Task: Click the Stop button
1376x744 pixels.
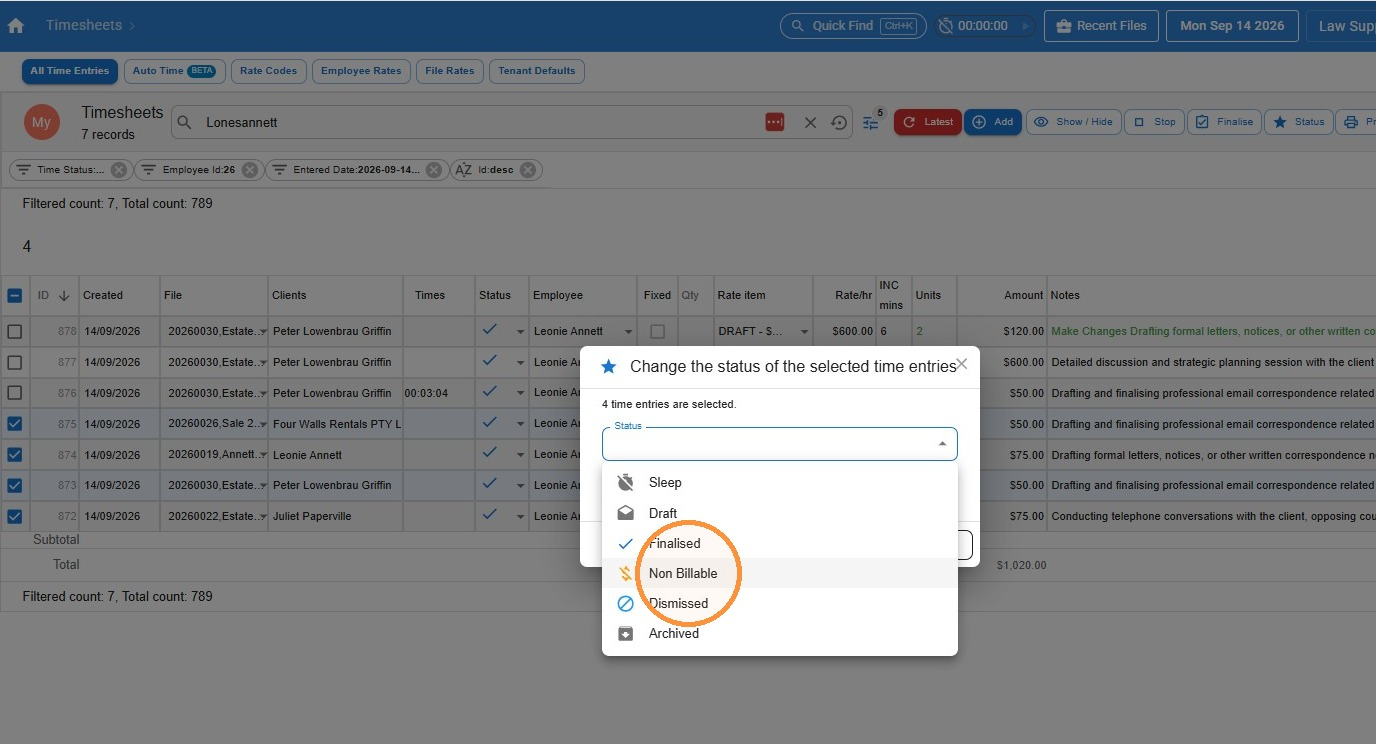Action: point(1154,122)
